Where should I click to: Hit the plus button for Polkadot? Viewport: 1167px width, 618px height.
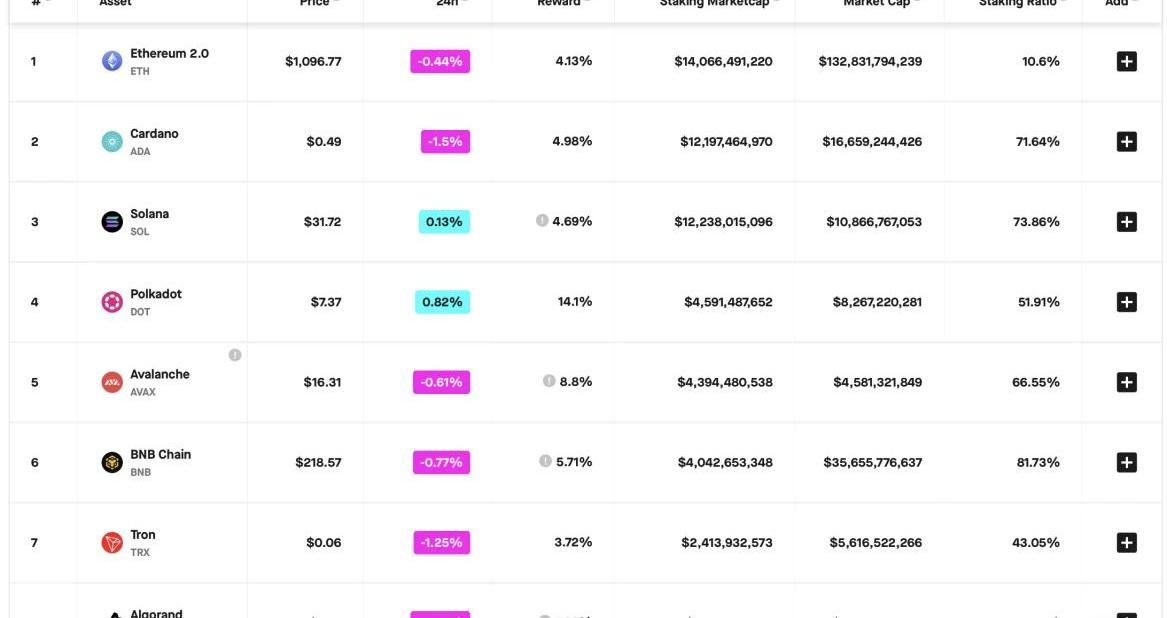[x=1126, y=302]
